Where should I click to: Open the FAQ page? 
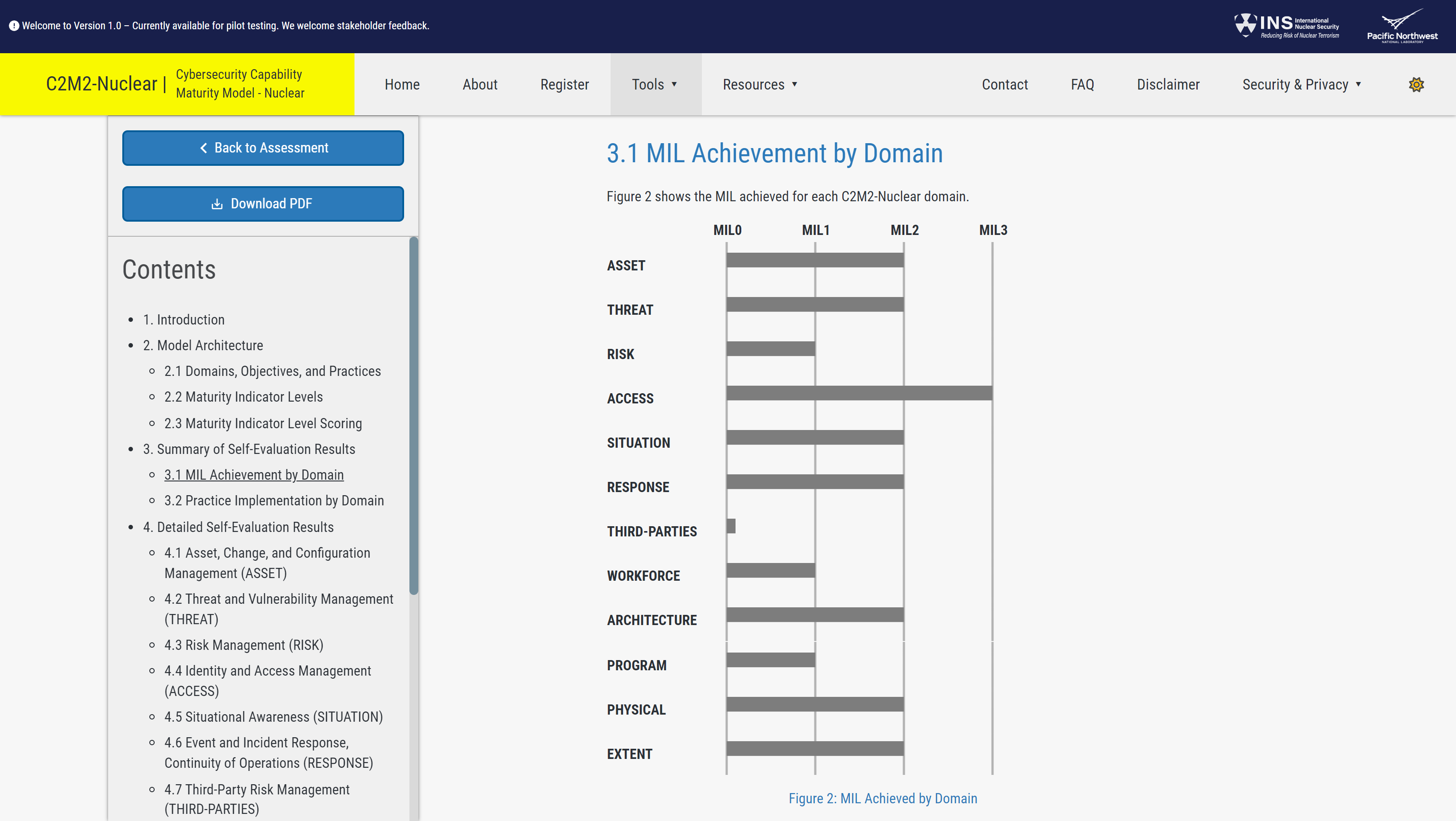tap(1082, 84)
